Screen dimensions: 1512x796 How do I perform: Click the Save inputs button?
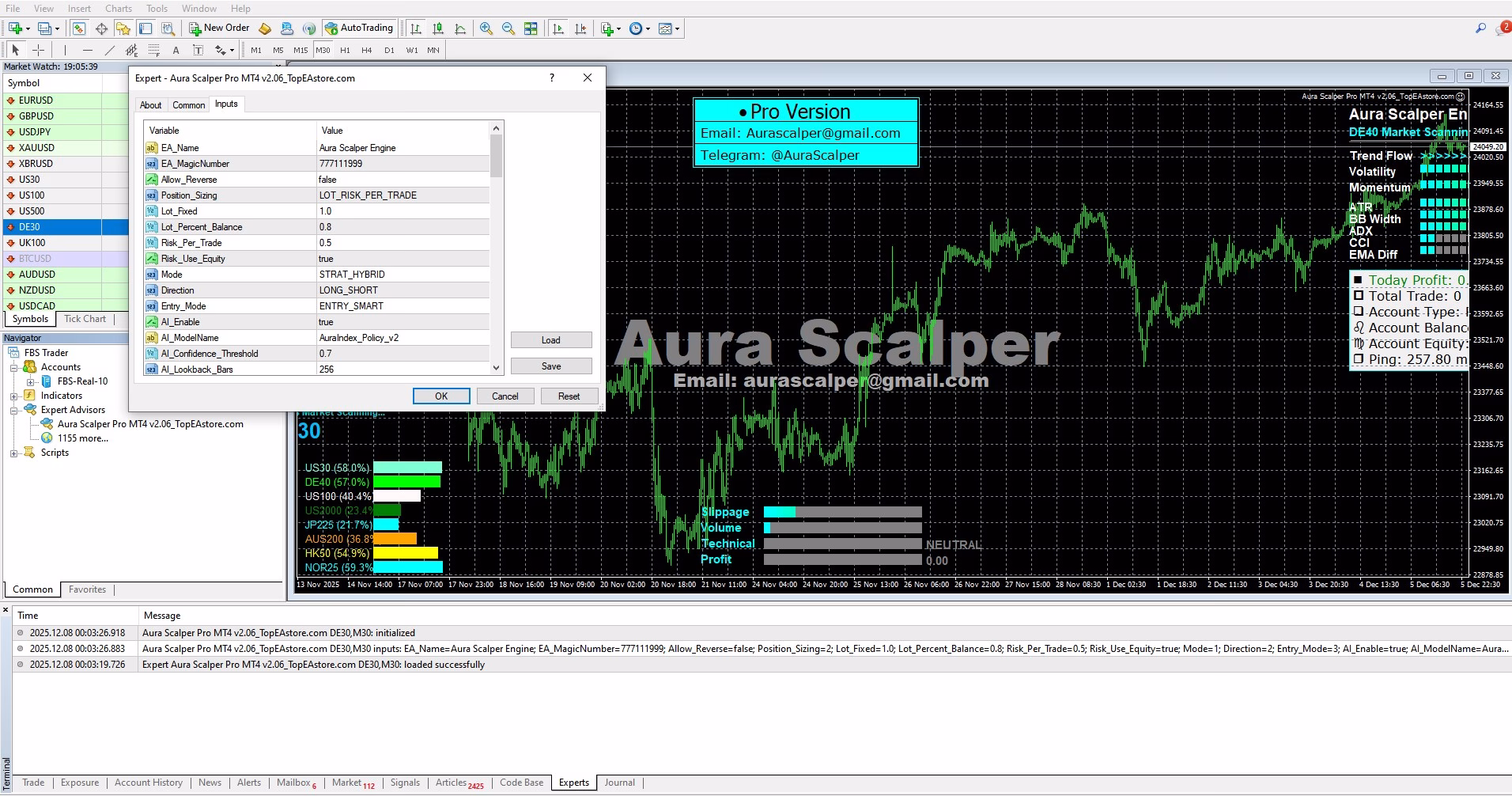pos(551,366)
